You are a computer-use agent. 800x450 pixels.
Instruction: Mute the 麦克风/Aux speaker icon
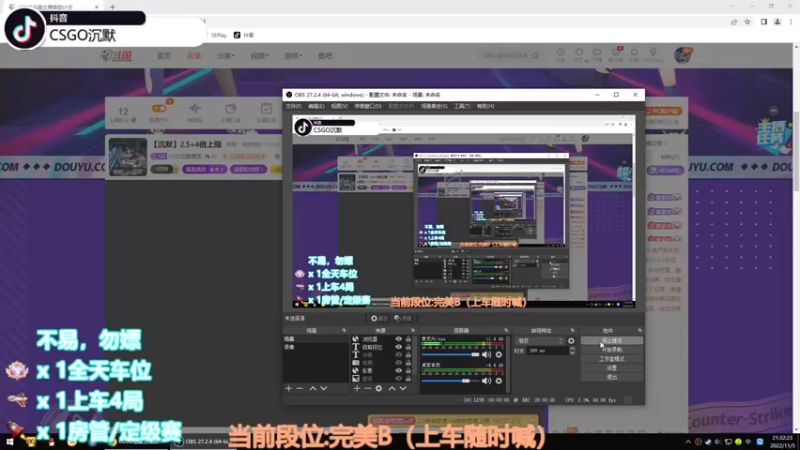pyautogui.click(x=486, y=355)
